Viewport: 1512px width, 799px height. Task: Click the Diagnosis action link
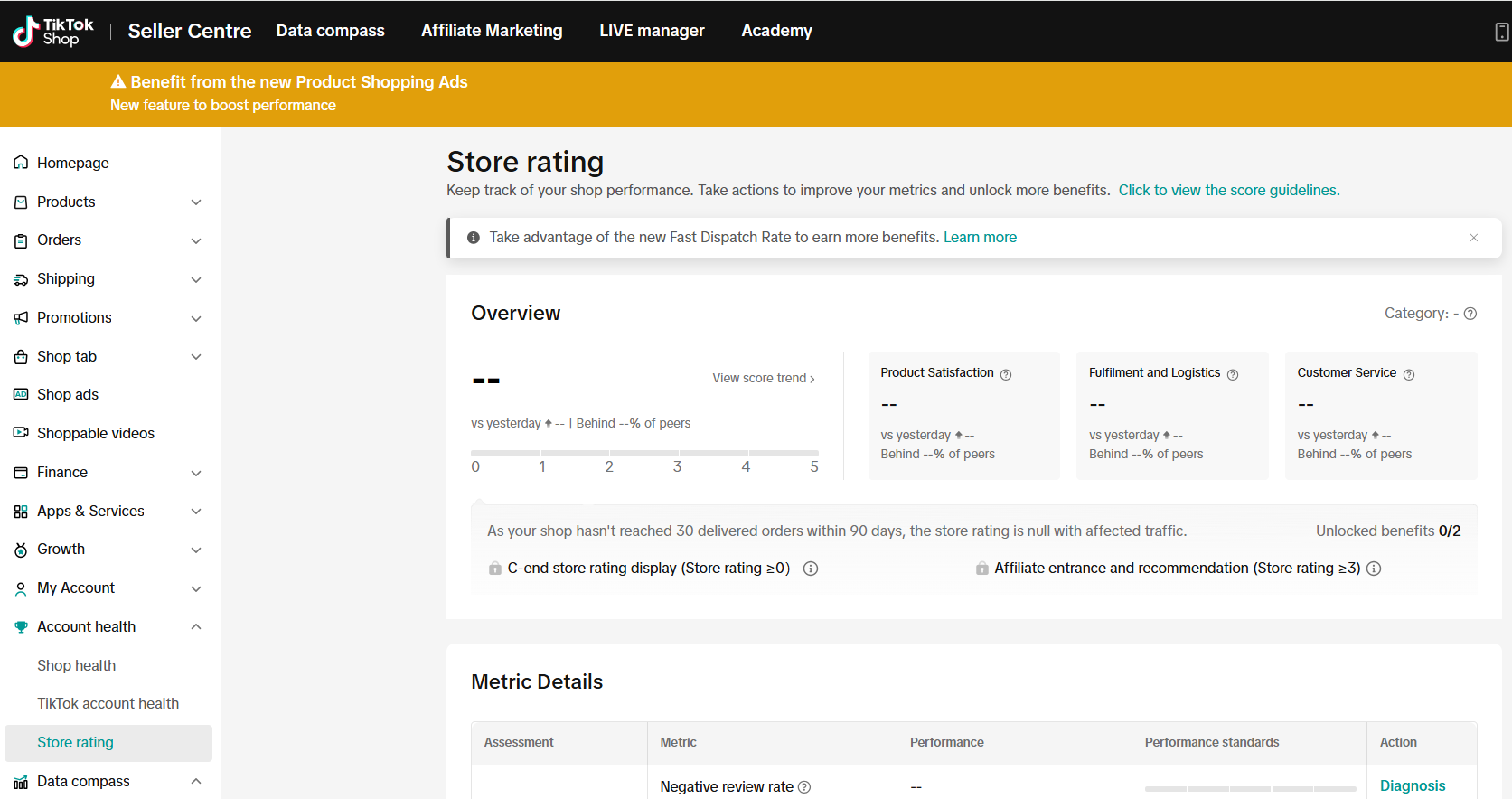coord(1412,785)
